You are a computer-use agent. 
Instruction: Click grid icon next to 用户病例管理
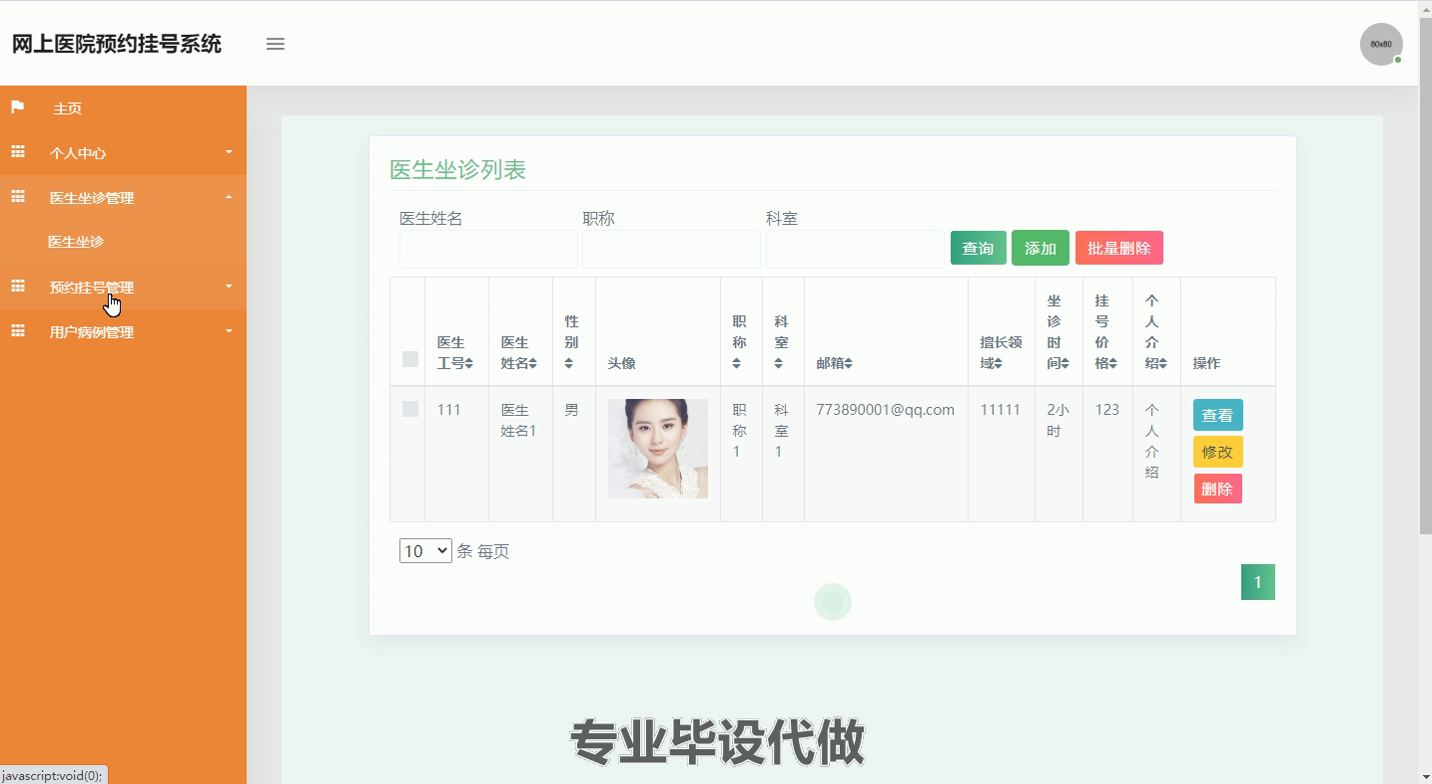(x=18, y=331)
